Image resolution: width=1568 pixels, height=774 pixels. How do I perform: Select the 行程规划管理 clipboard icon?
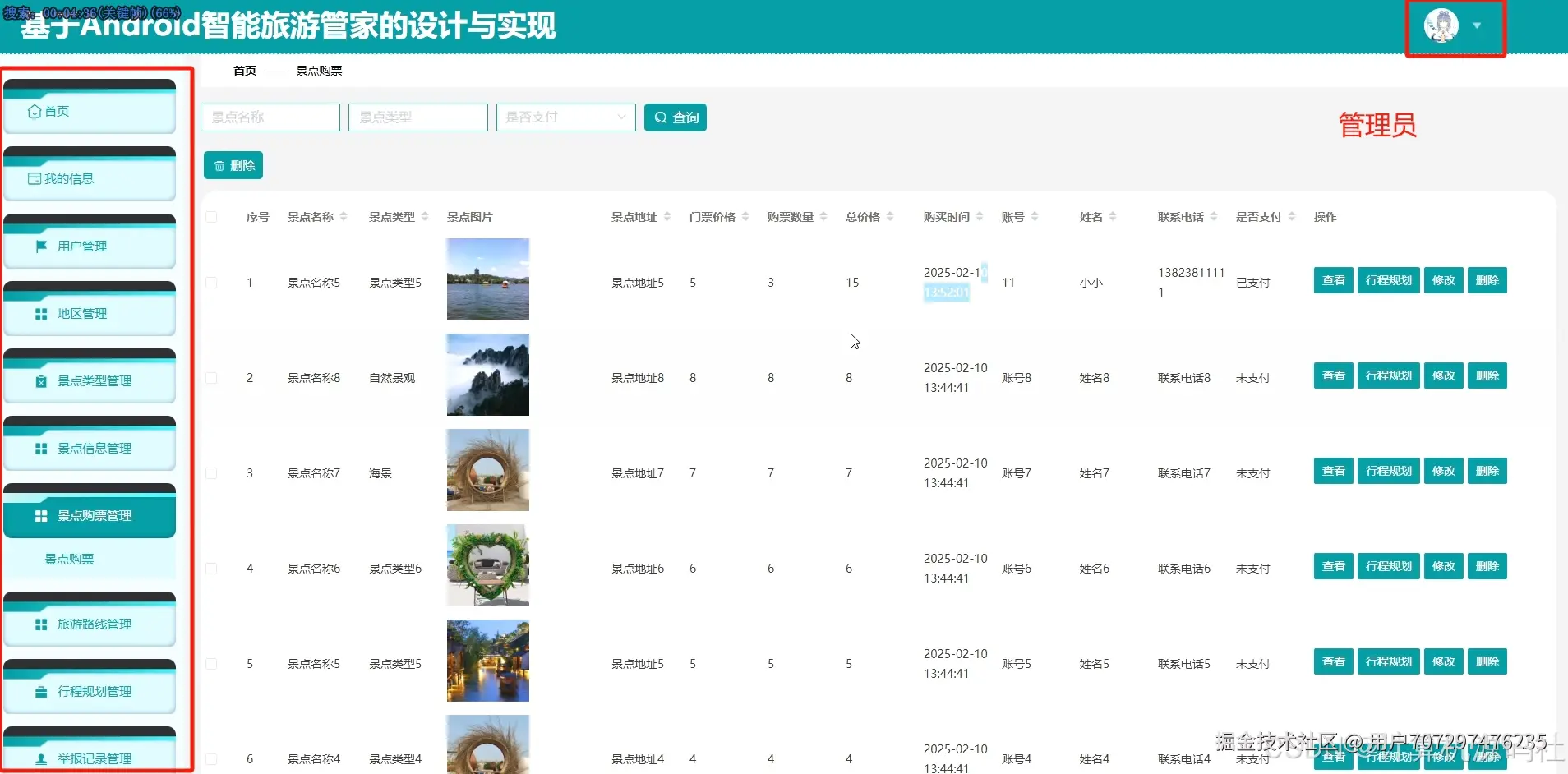coord(41,691)
